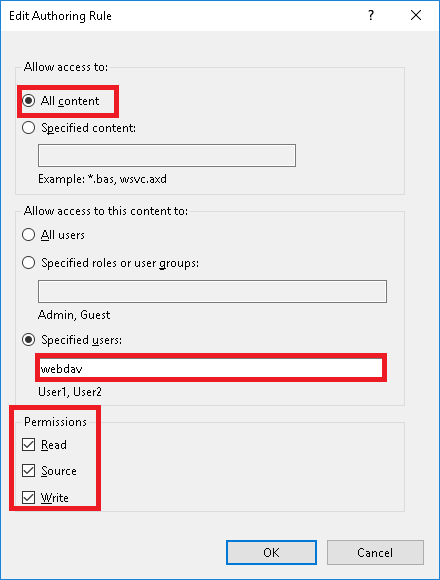Click the Read permission label
This screenshot has height=580, width=440.
[x=54, y=445]
